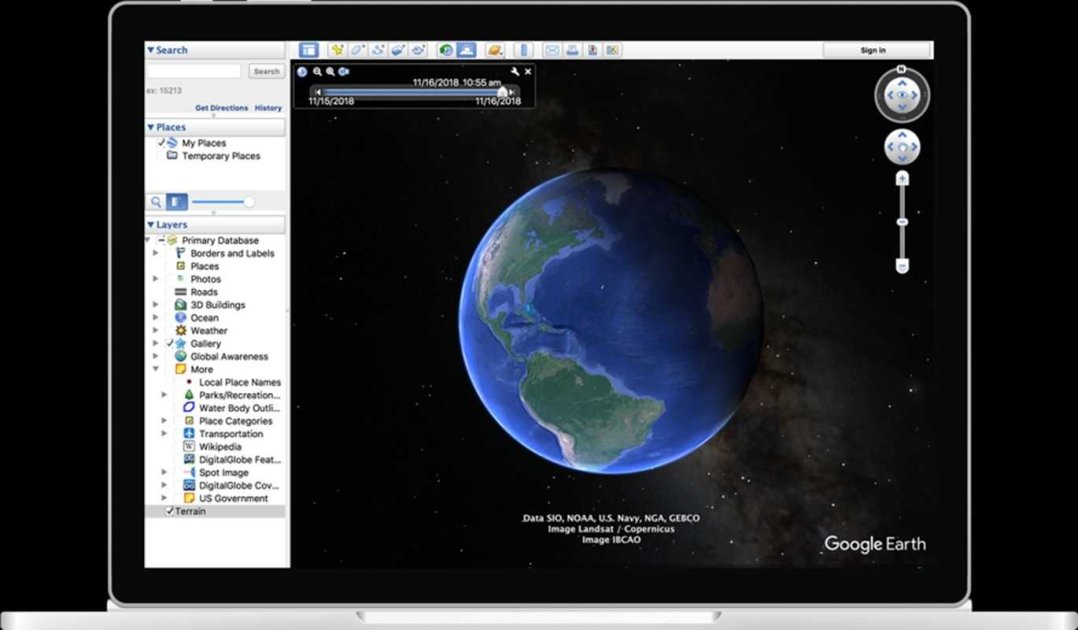Open Get Directions link
The width and height of the screenshot is (1078, 630).
point(221,108)
